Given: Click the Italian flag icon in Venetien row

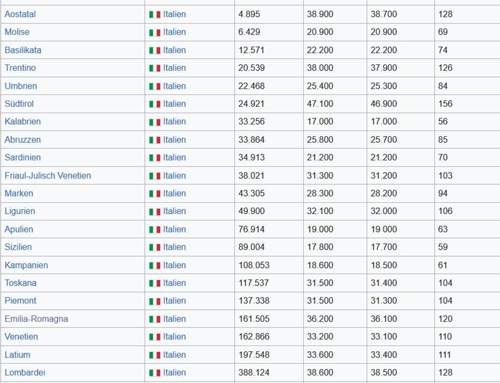Looking at the screenshot, I should coord(155,337).
